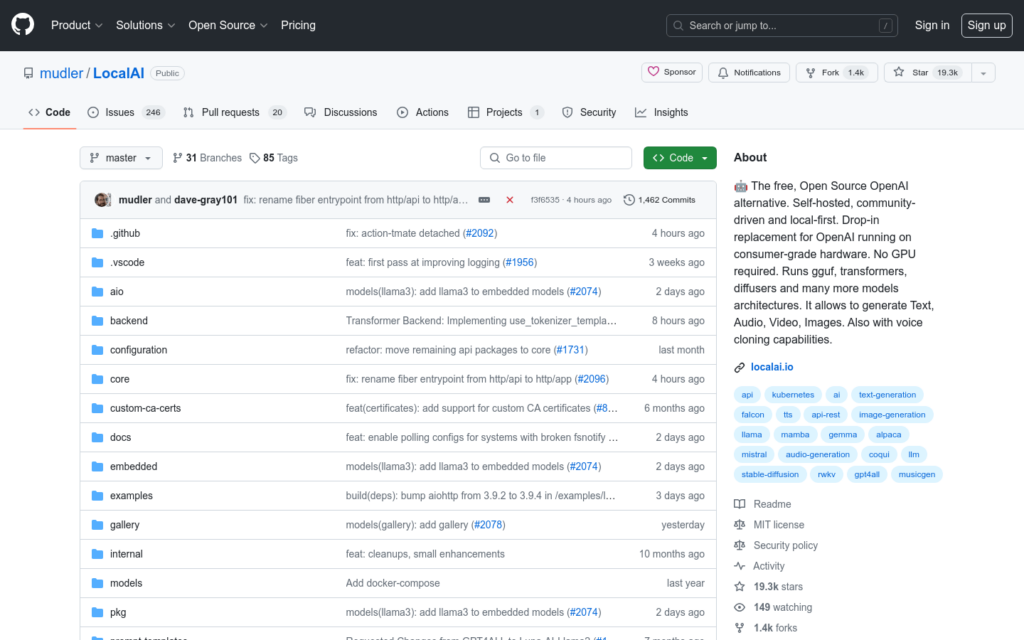This screenshot has height=640, width=1024.
Task: Open the Insights tab
Action: pos(662,112)
